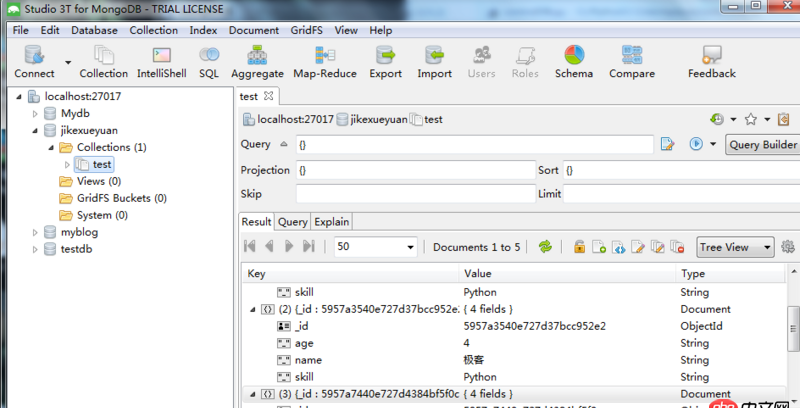
Task: Go to next page of results
Action: tap(289, 246)
